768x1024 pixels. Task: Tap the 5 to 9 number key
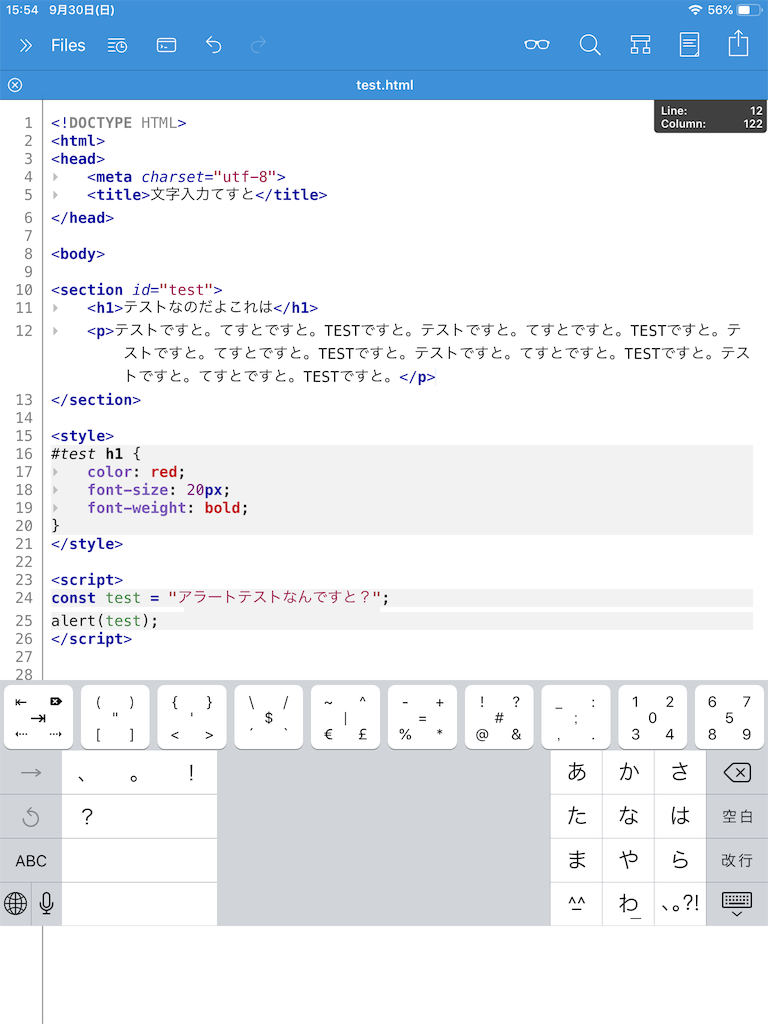click(729, 717)
